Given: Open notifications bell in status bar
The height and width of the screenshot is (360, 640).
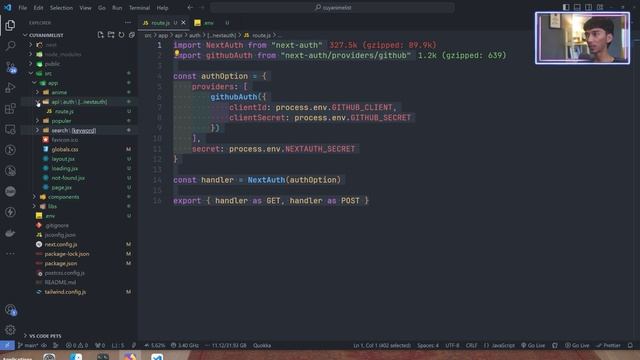Looking at the screenshot, I should (x=630, y=345).
